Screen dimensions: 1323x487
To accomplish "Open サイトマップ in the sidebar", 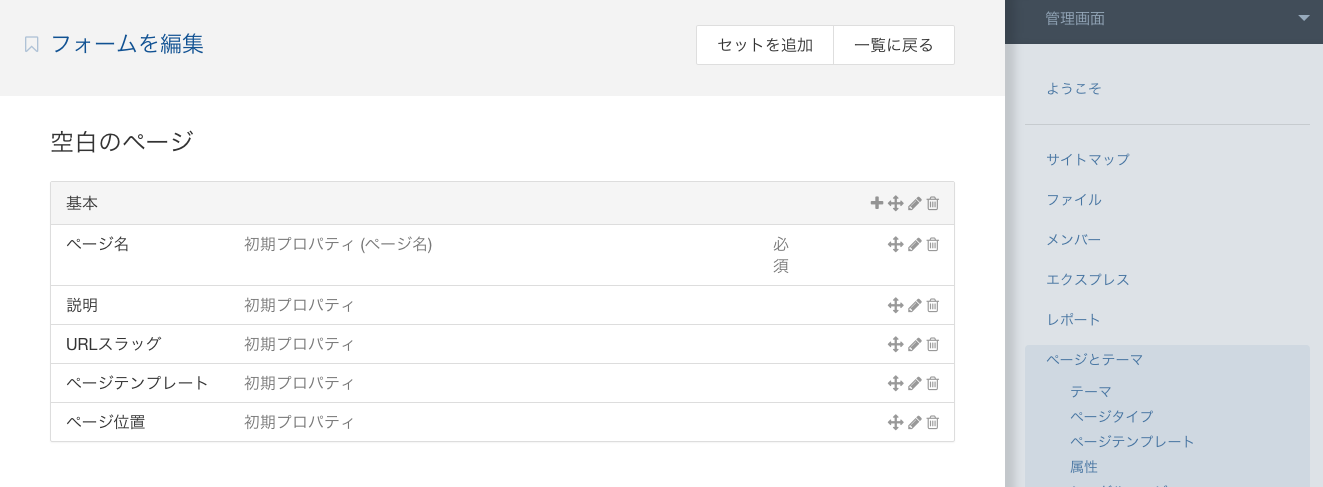I will coord(1088,159).
